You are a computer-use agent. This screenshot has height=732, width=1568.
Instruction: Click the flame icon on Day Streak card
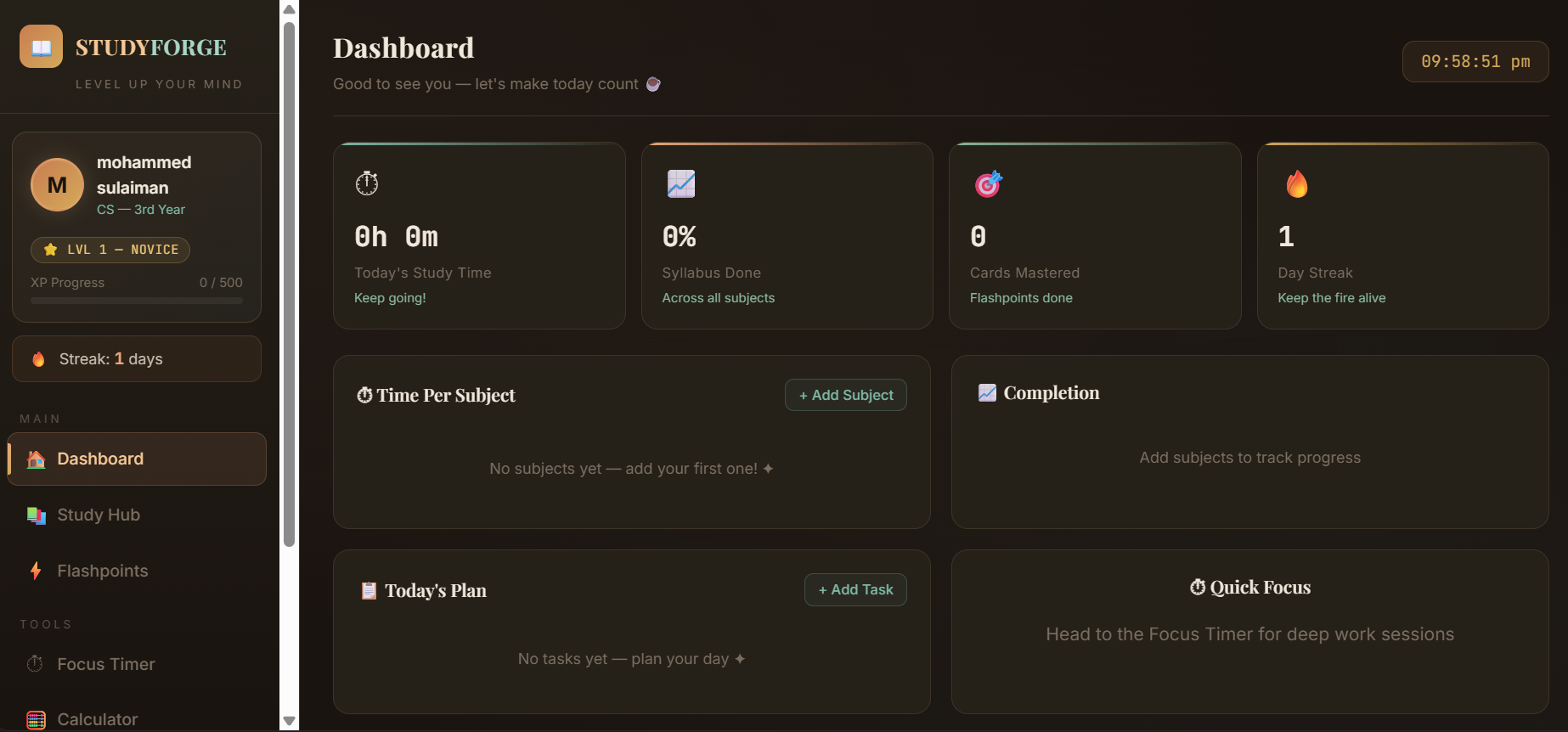click(1296, 183)
